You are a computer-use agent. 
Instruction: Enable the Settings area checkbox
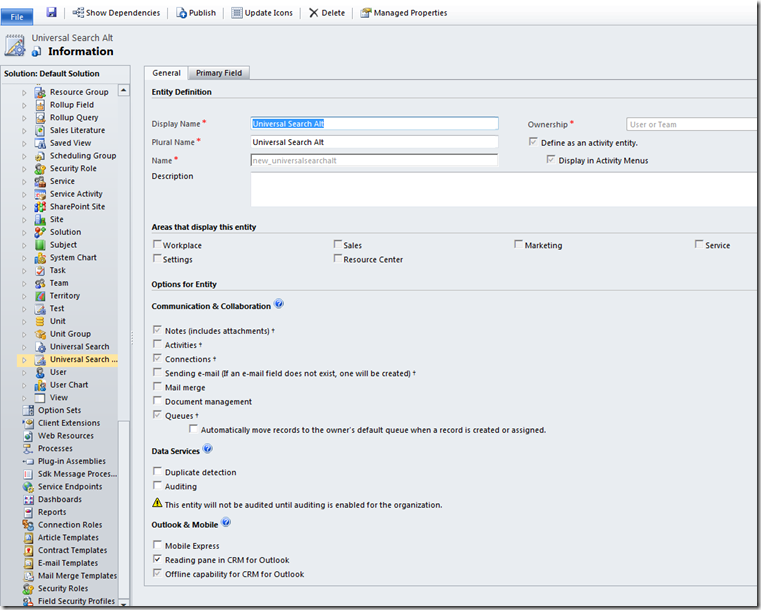point(157,258)
